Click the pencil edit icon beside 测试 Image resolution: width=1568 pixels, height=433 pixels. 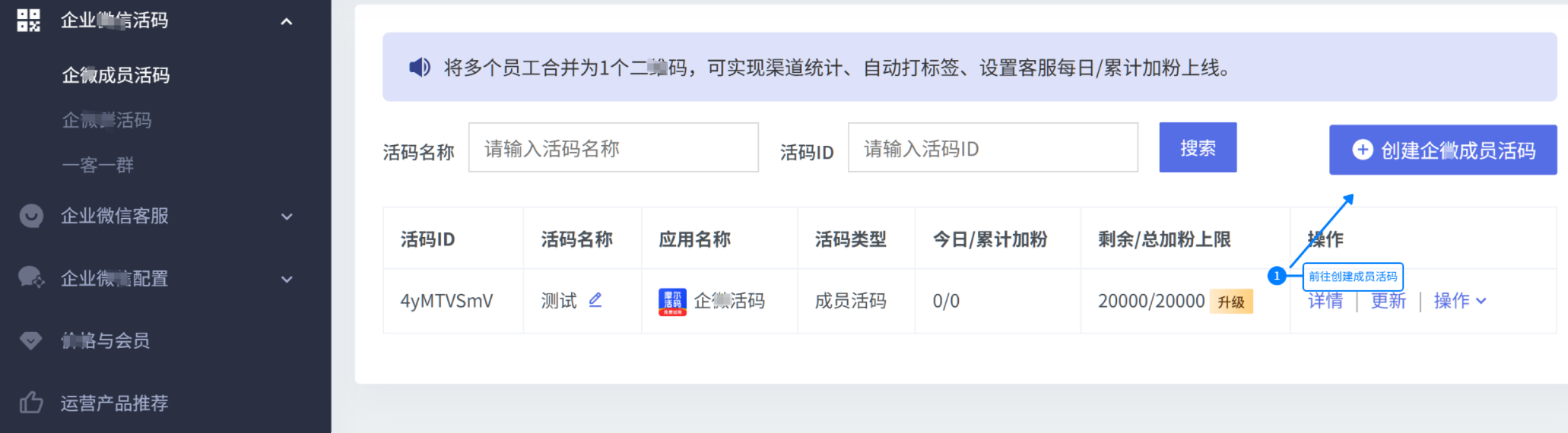click(x=595, y=299)
